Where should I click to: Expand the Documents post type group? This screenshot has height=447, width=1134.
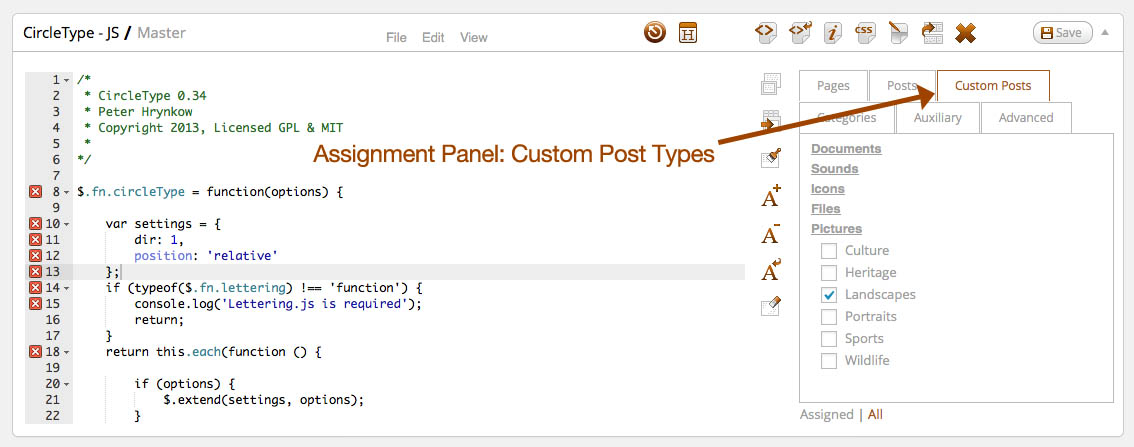tap(846, 149)
